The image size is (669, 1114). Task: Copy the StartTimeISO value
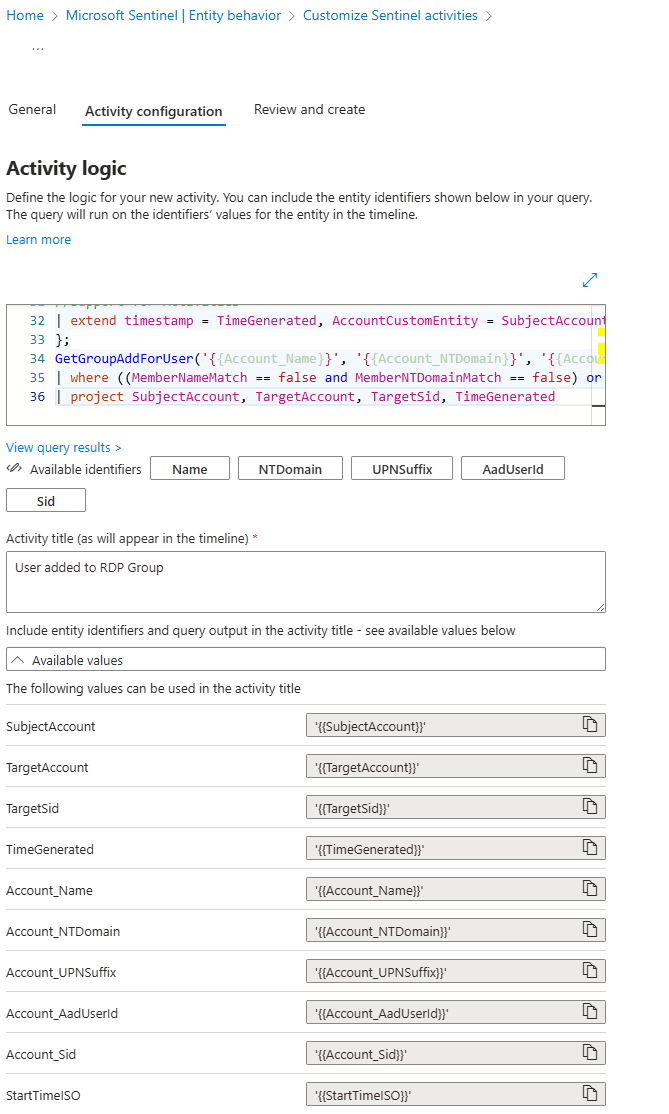click(x=590, y=1094)
